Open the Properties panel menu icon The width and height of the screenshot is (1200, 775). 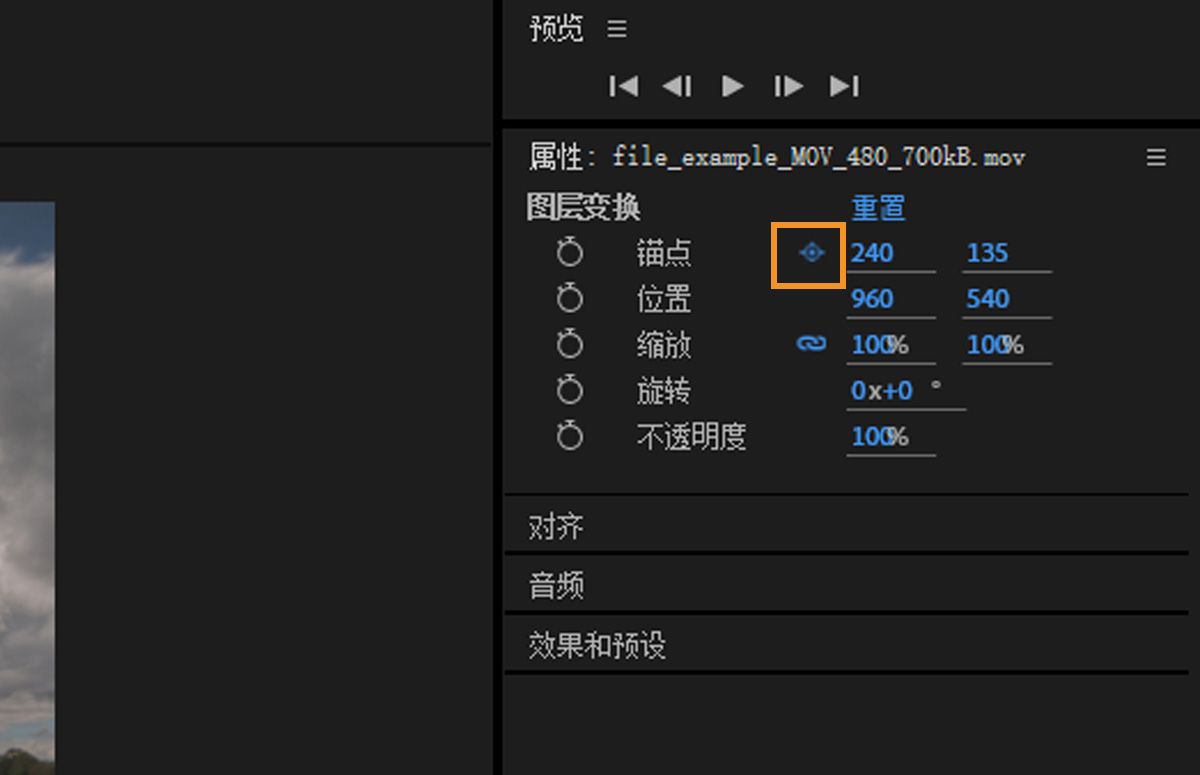[x=1155, y=157]
